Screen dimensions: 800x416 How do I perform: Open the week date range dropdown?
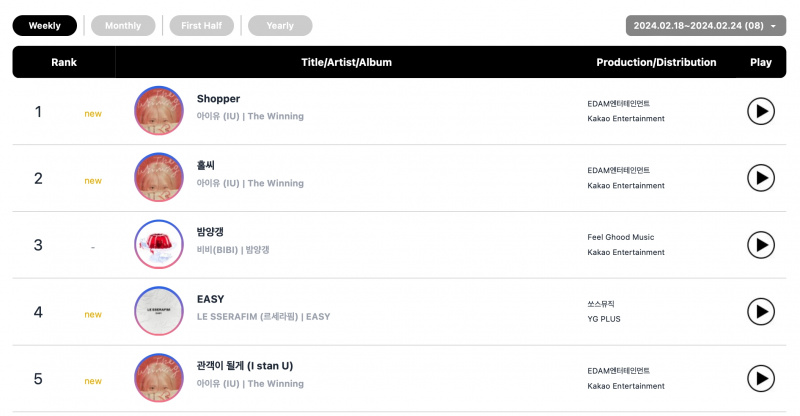(x=706, y=26)
